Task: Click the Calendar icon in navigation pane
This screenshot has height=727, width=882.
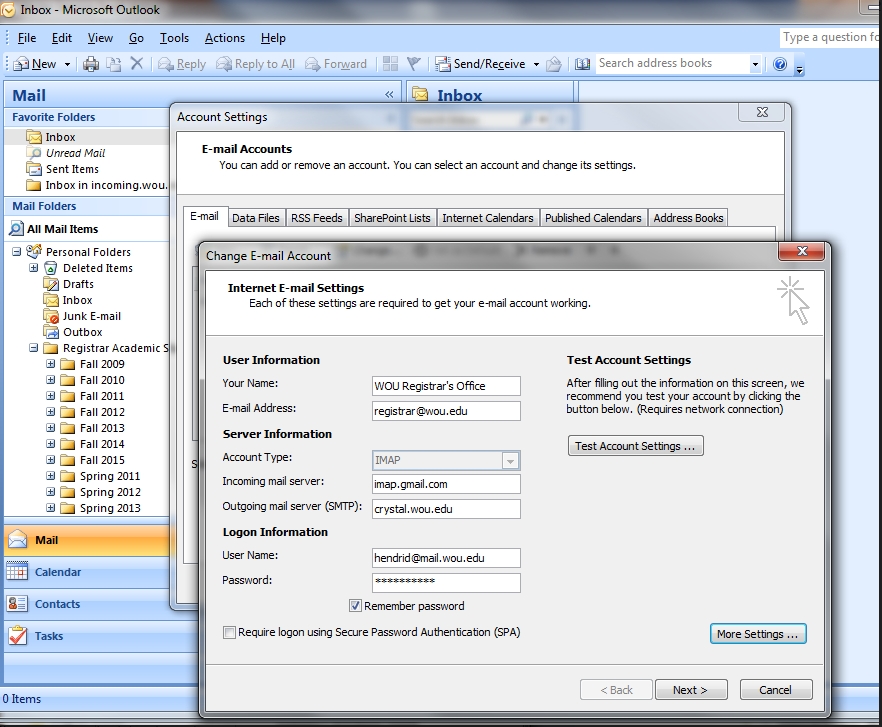Action: point(17,572)
